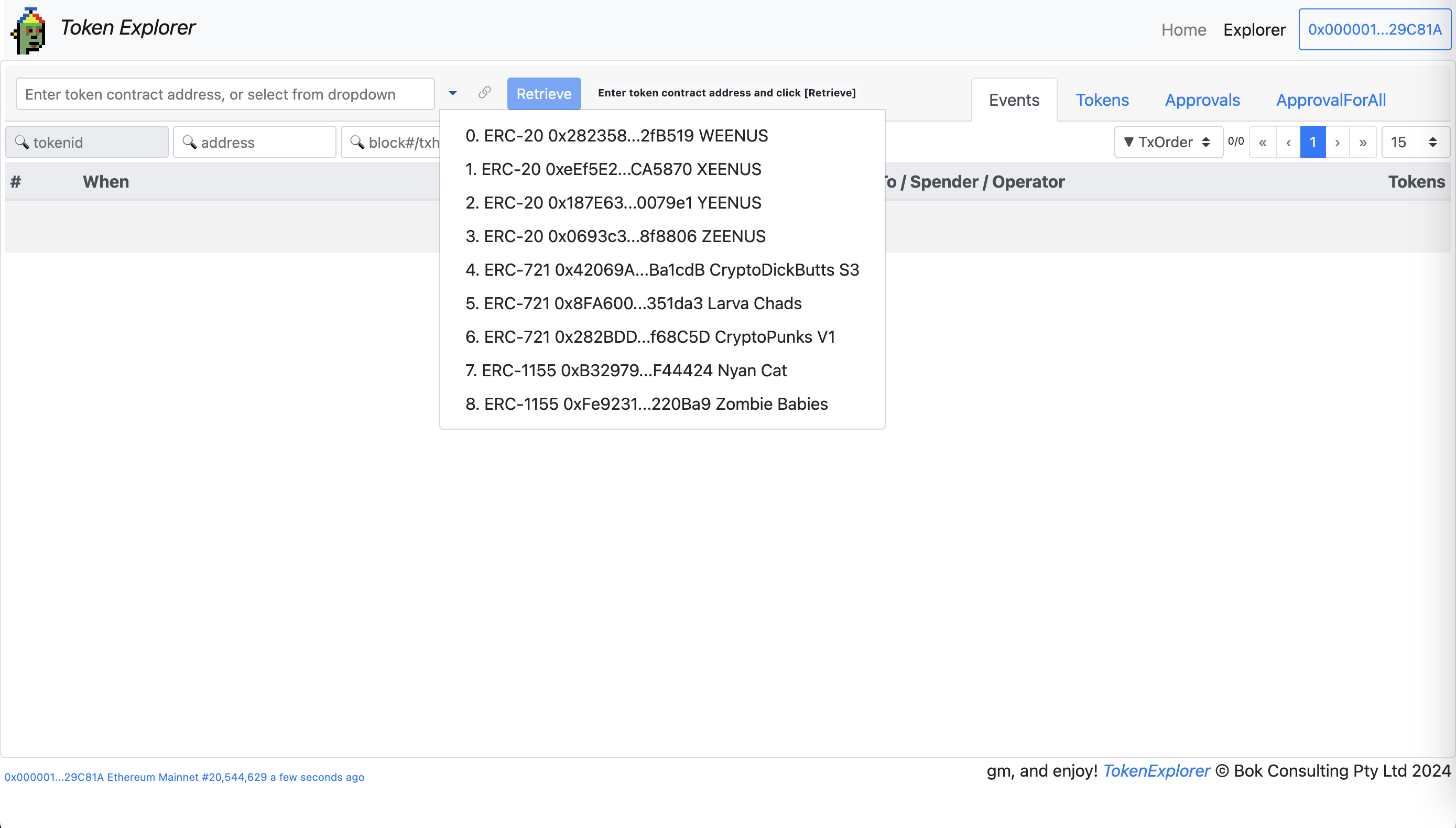Viewport: 1456px width, 828px height.
Task: Go to first page of results
Action: point(1263,142)
